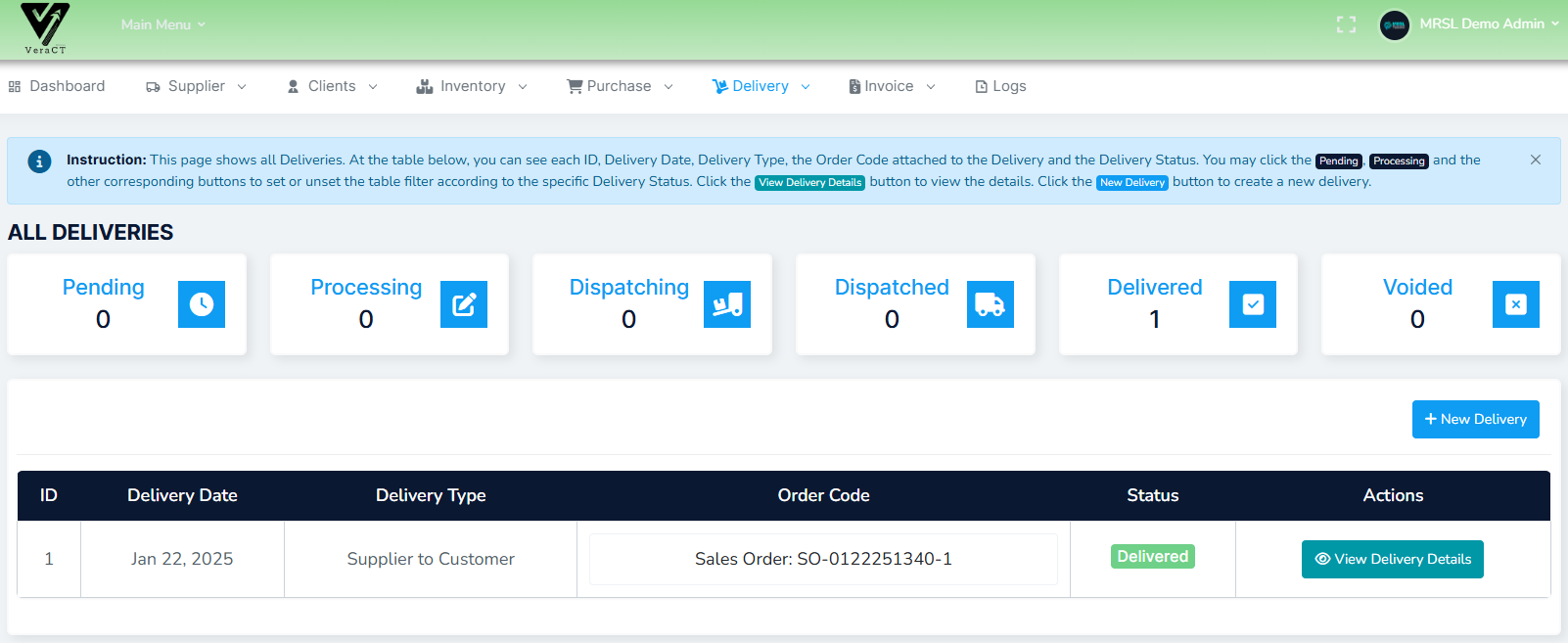Expand the Supplier menu chevron
Viewport: 1568px width, 643px height.
pyautogui.click(x=242, y=87)
